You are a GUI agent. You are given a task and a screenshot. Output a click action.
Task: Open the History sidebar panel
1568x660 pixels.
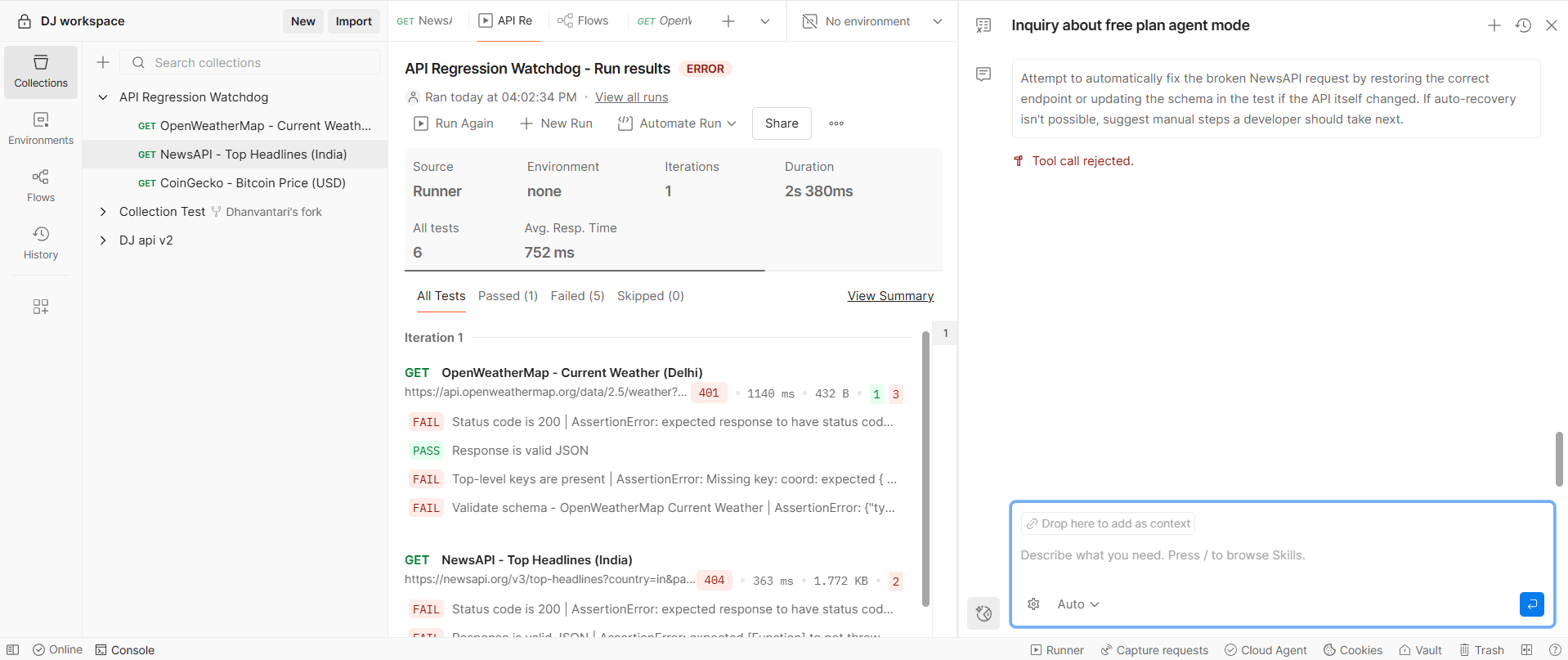tap(41, 244)
